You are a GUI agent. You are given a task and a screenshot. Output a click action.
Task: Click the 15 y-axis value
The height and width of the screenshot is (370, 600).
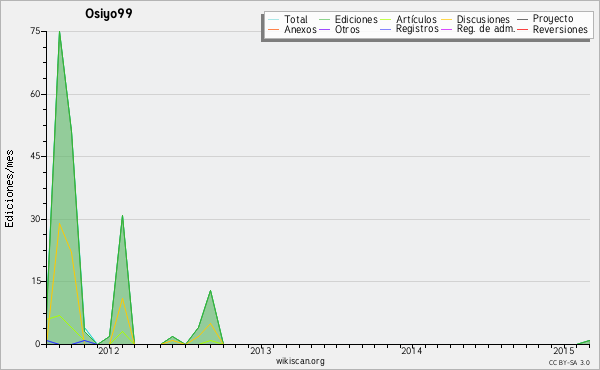click(35, 281)
